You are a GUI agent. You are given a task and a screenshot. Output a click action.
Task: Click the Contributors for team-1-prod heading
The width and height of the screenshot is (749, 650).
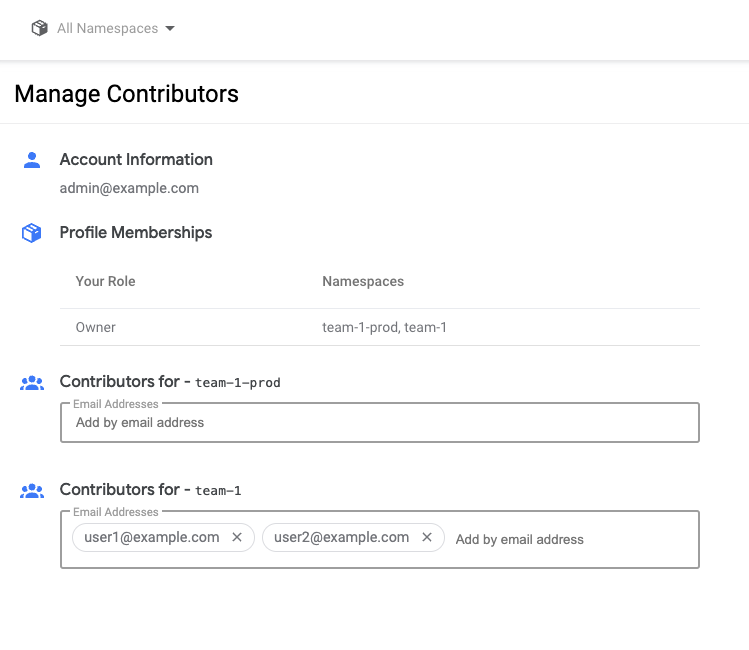[x=170, y=382]
